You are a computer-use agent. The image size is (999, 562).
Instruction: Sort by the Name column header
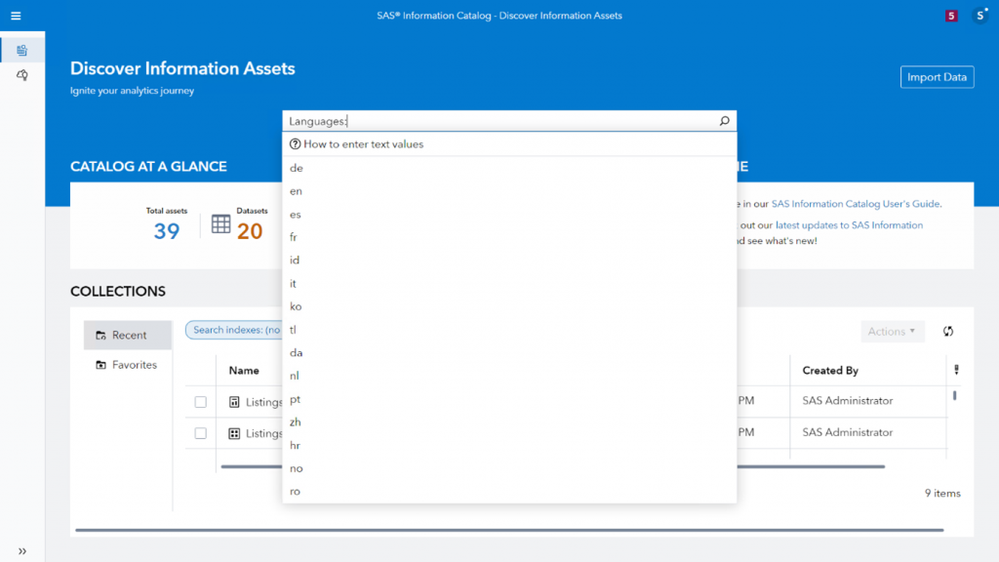(244, 371)
